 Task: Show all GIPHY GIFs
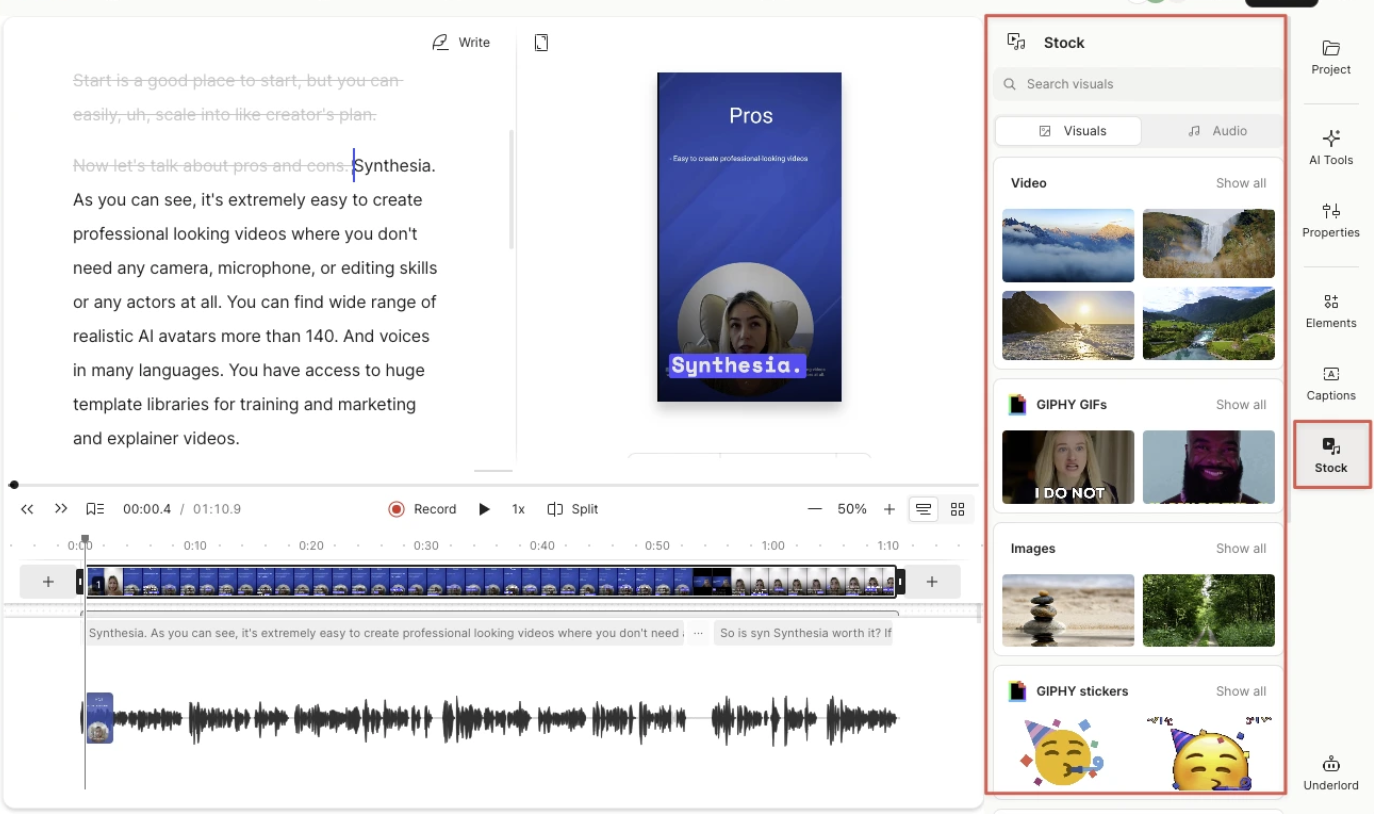(1241, 404)
